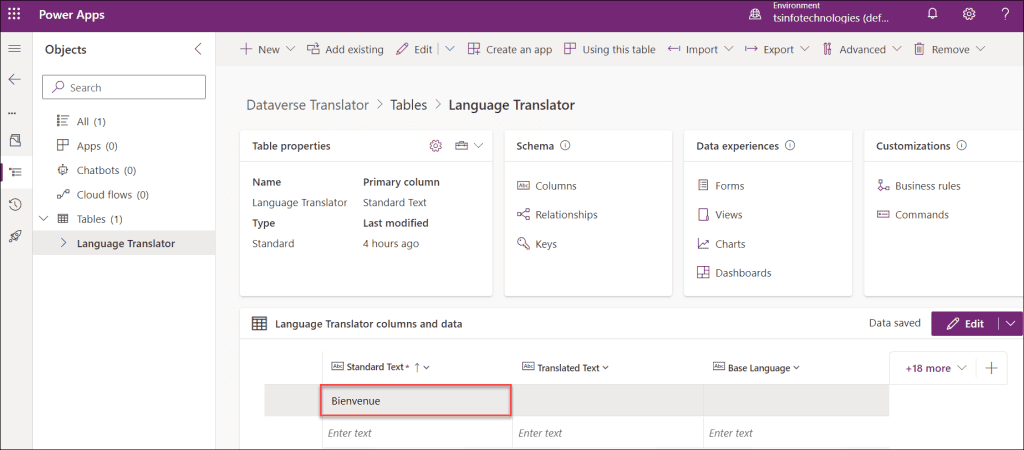Open the notifications bell
The width and height of the screenshot is (1024, 450).
tap(933, 14)
